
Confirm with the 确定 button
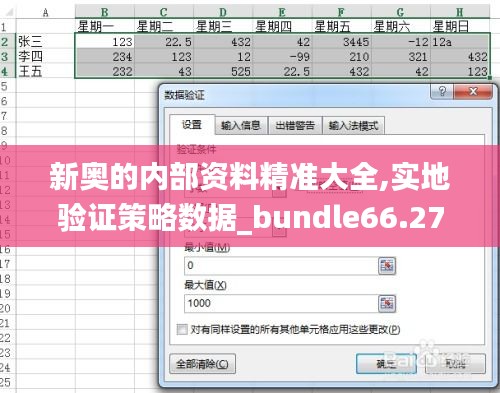386,364
